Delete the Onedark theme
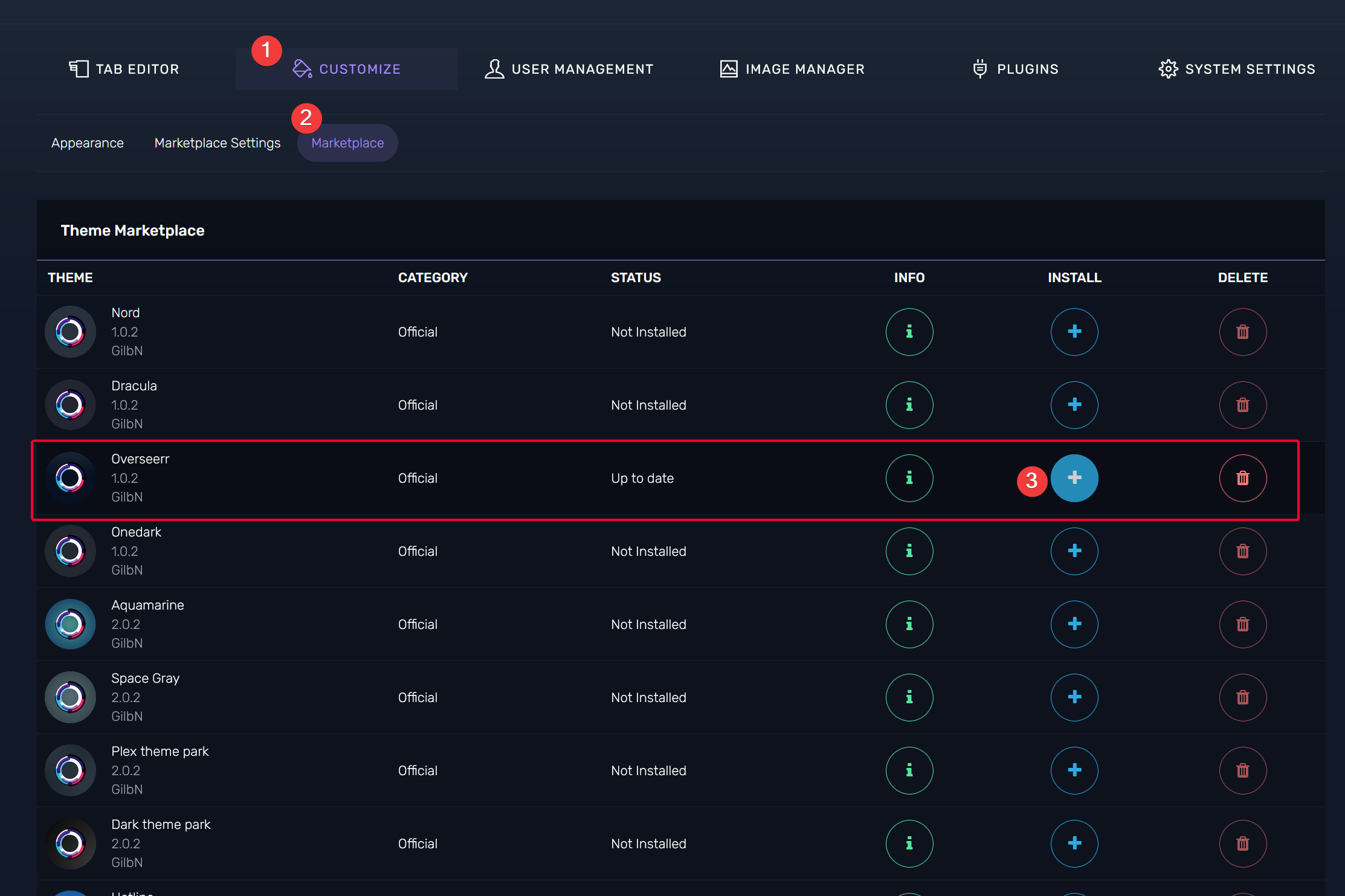Image resolution: width=1345 pixels, height=896 pixels. click(1243, 551)
